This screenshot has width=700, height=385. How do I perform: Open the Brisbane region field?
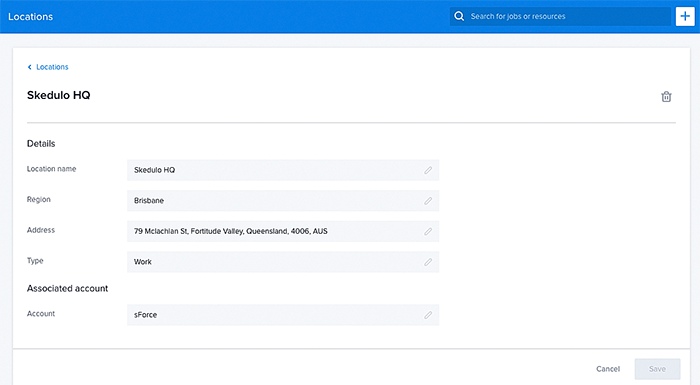coord(283,201)
